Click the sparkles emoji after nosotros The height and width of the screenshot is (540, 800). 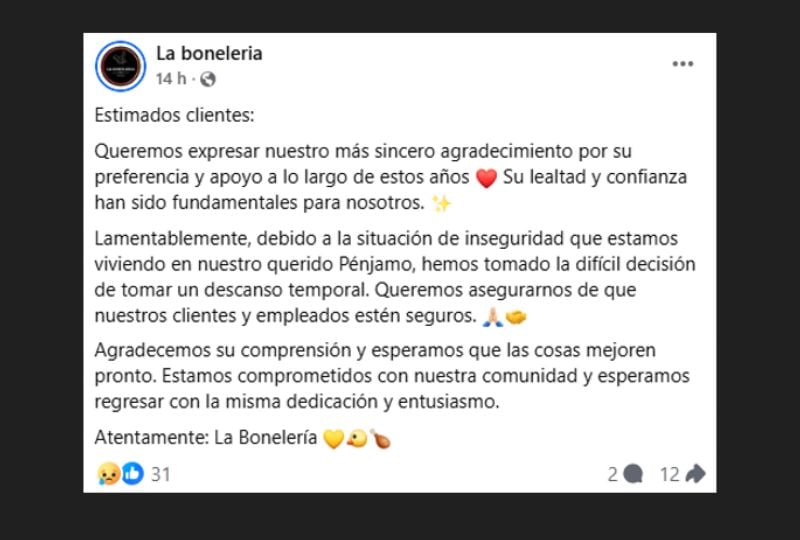tap(442, 205)
